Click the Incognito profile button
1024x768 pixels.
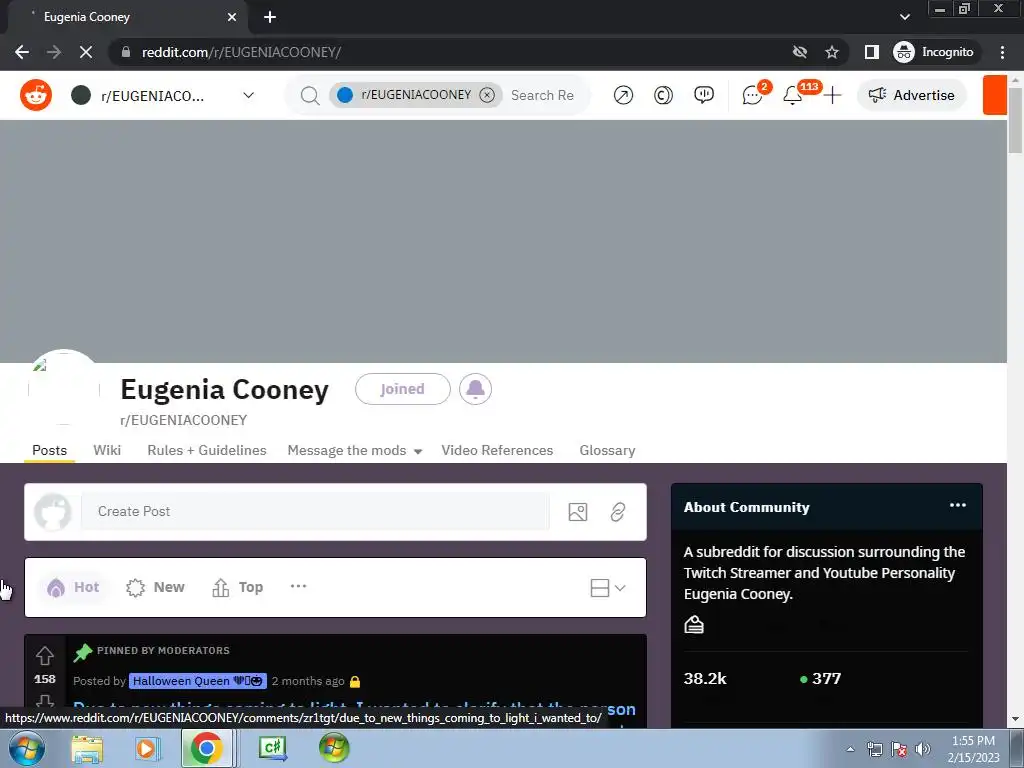point(934,52)
